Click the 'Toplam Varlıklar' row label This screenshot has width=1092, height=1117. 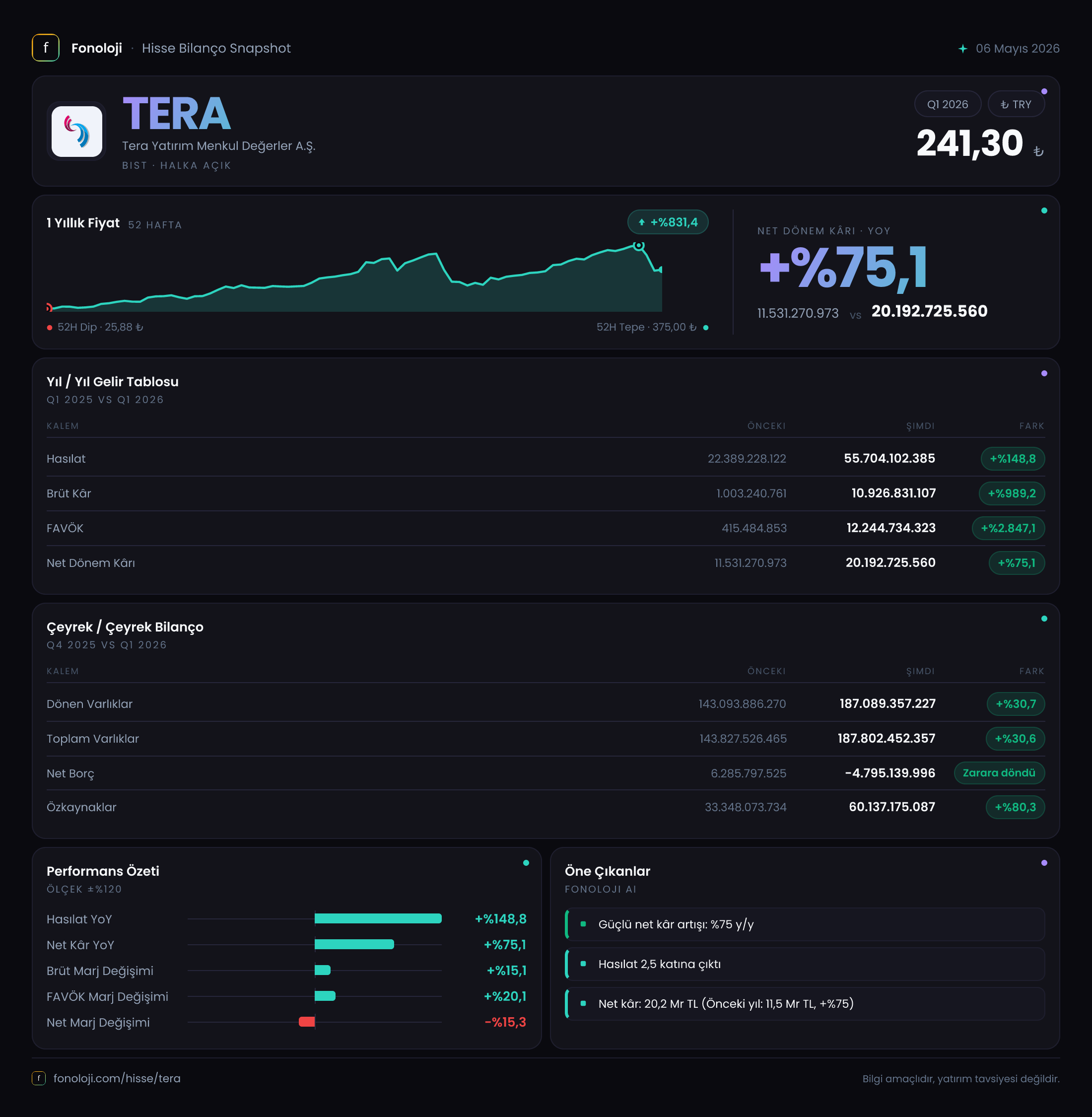coord(93,739)
